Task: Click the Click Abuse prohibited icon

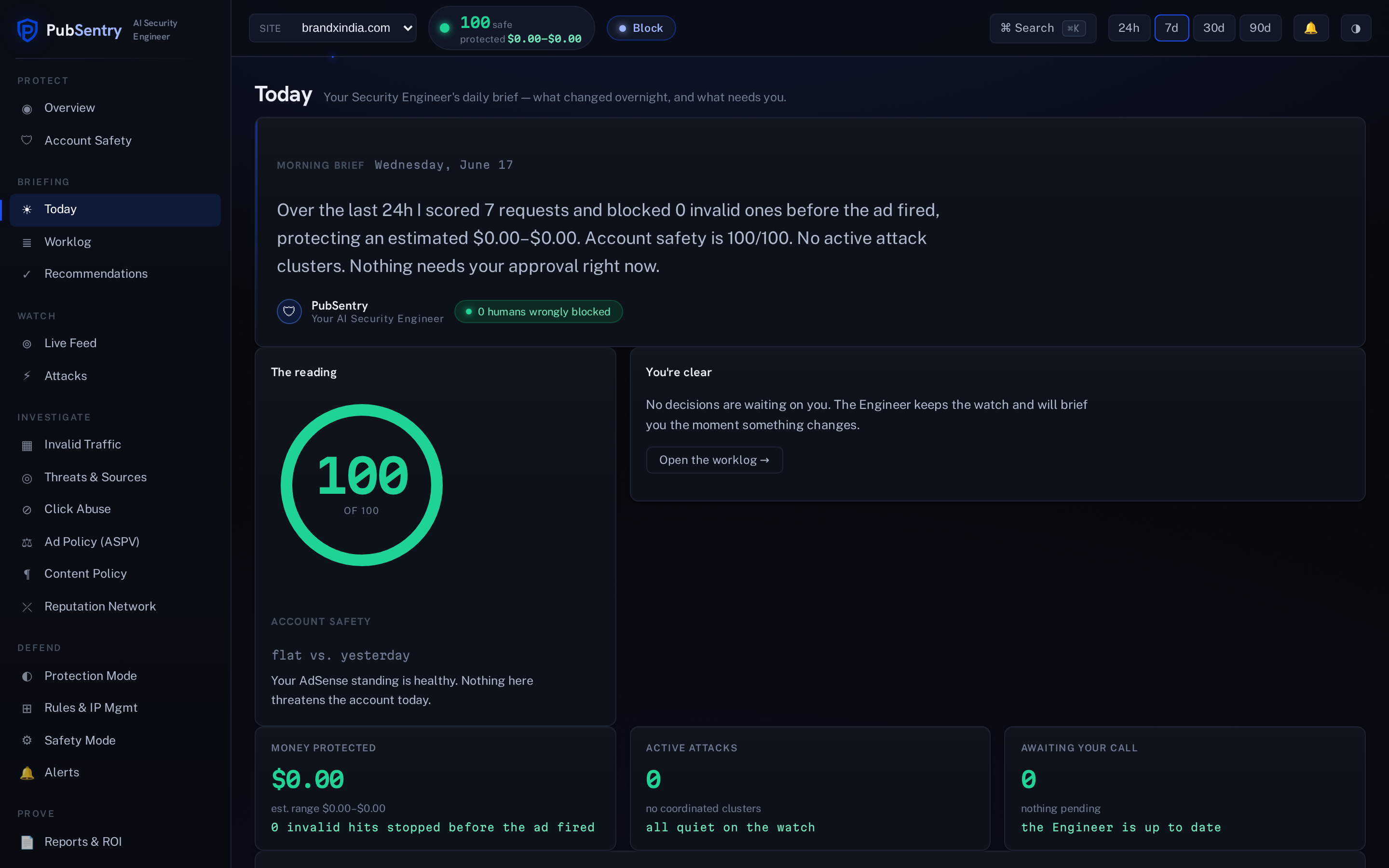Action: pyautogui.click(x=27, y=510)
